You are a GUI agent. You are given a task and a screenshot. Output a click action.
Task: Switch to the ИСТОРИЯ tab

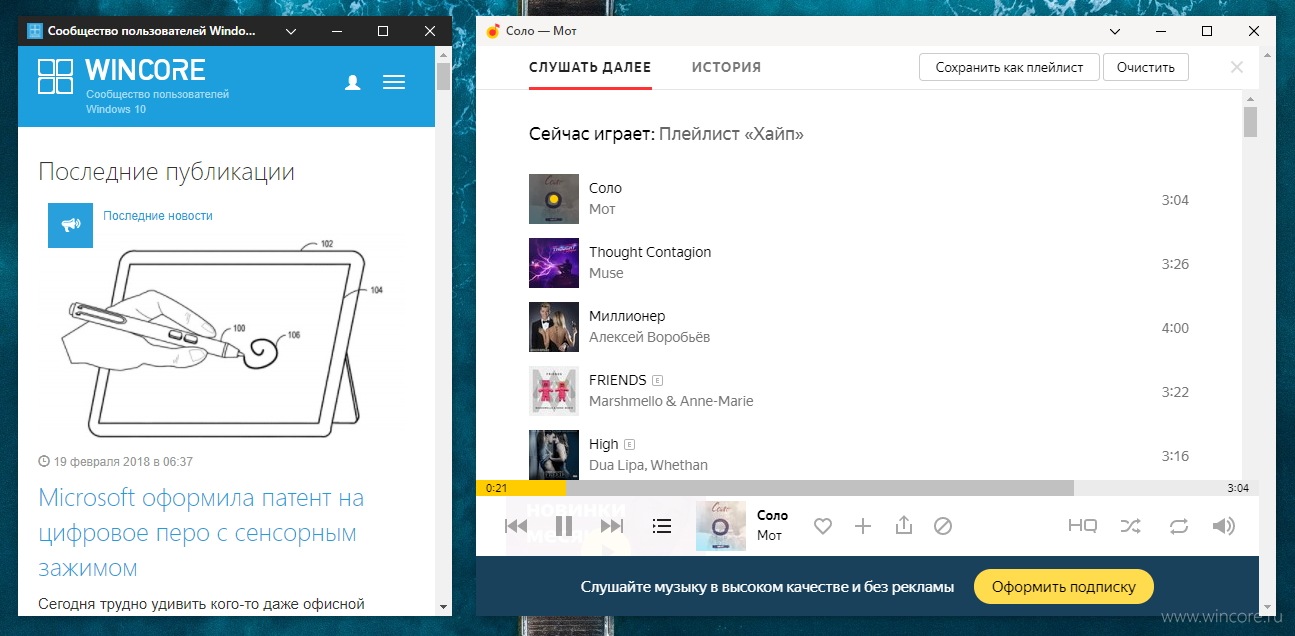[x=726, y=67]
